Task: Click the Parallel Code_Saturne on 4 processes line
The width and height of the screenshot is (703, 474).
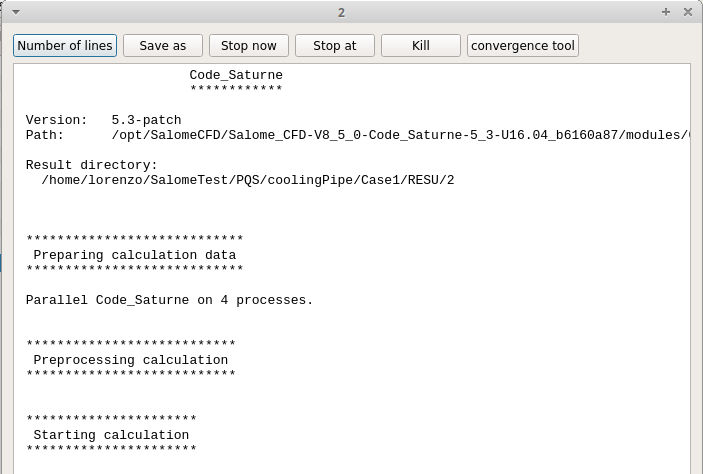Action: 170,300
